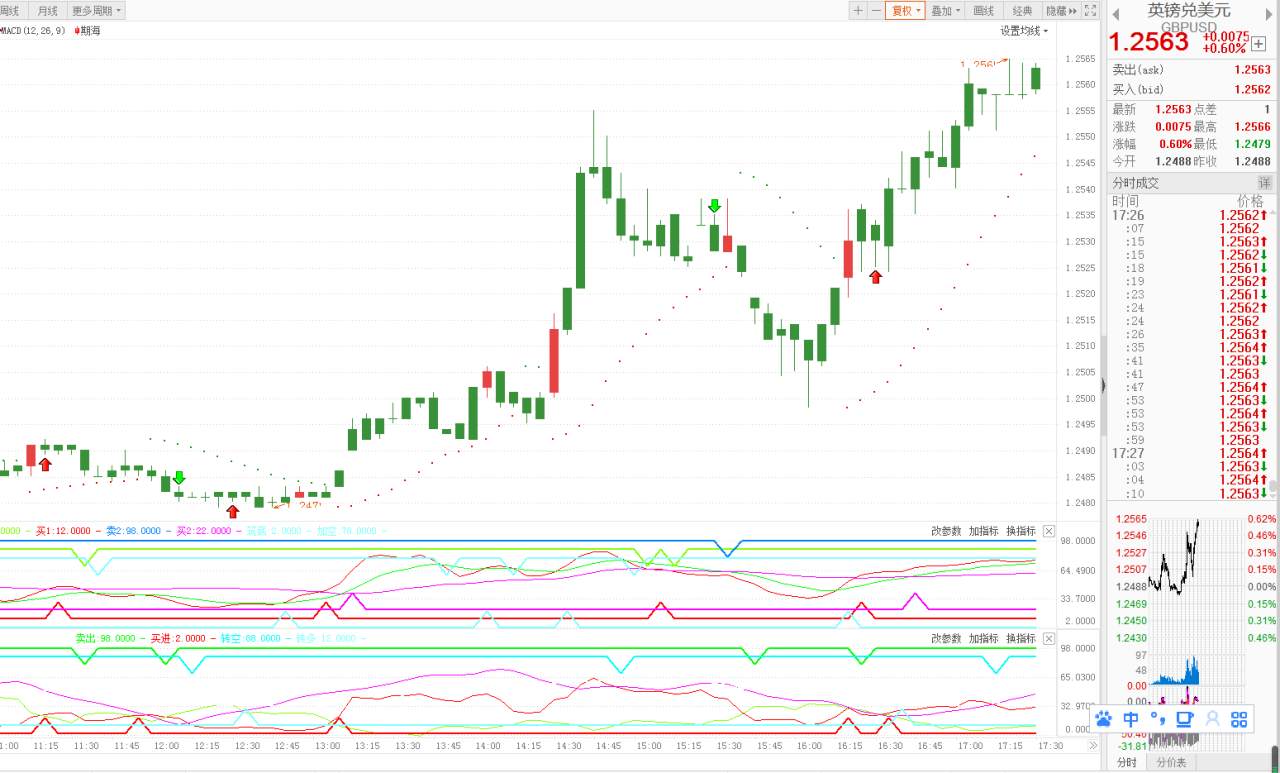Screen dimensions: 1280x773
Task: Click 换指标 in the upper indicator panel
Action: (x=1021, y=531)
